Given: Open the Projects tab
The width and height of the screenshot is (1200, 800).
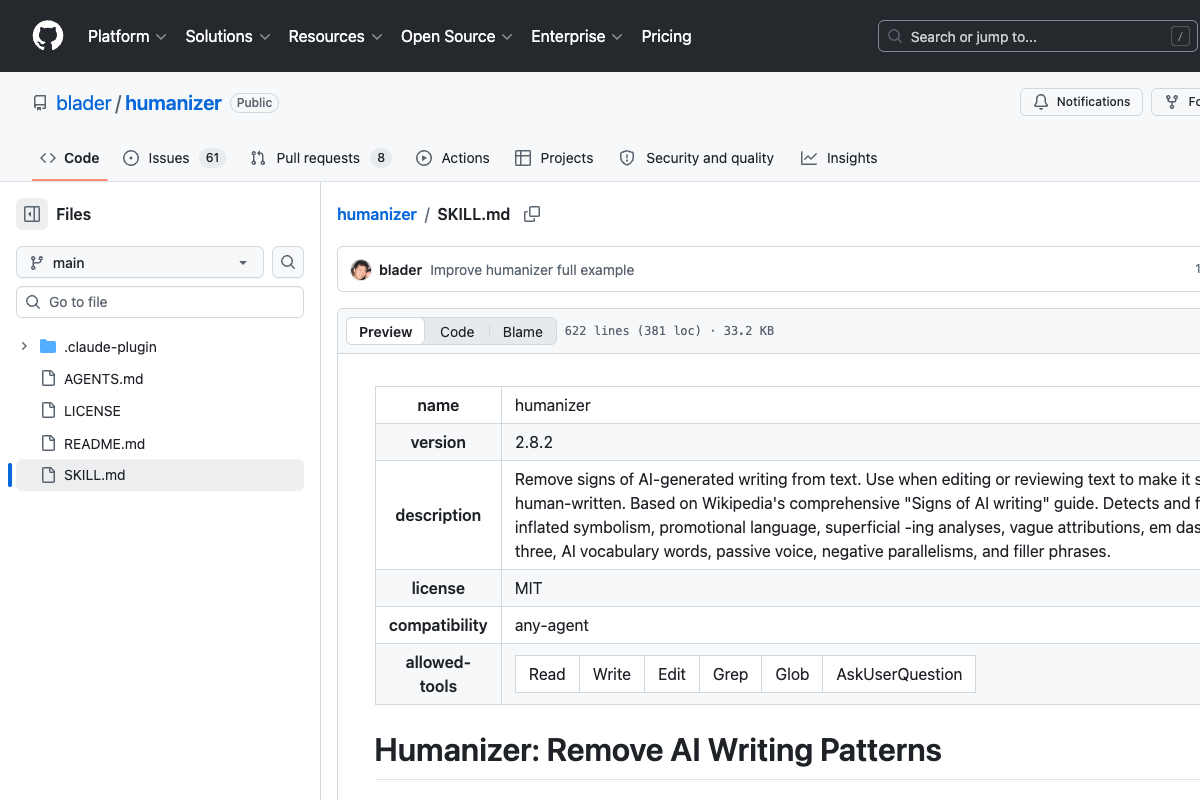Looking at the screenshot, I should (554, 158).
